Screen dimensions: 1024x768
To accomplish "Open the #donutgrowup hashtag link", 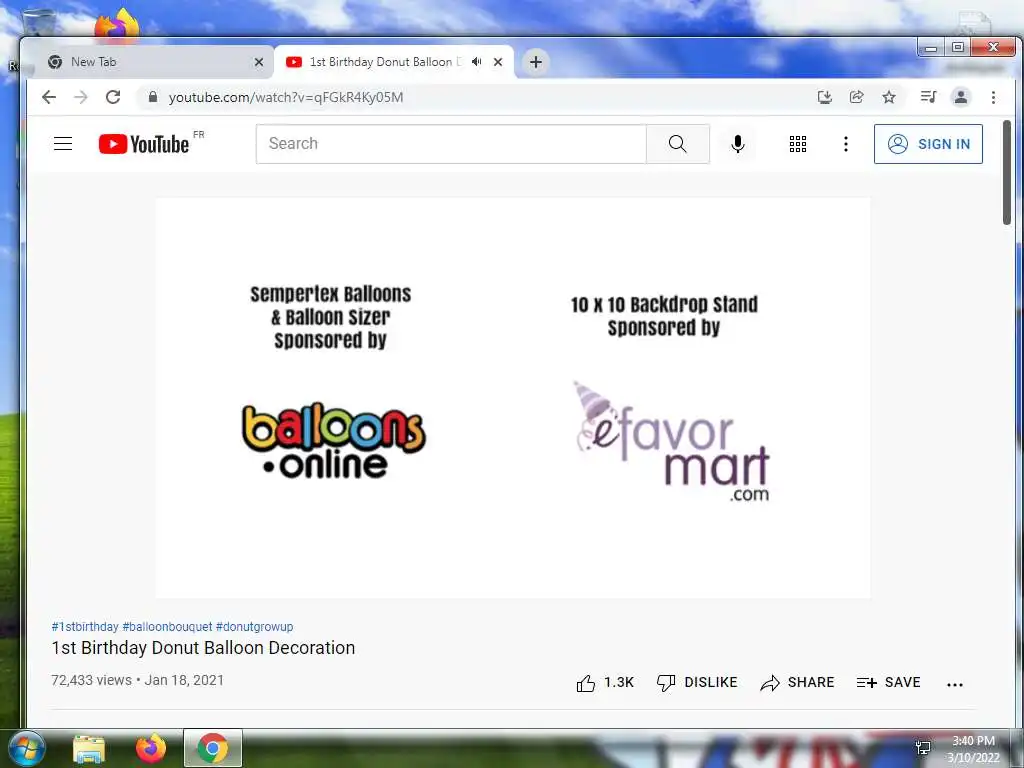I will 254,626.
